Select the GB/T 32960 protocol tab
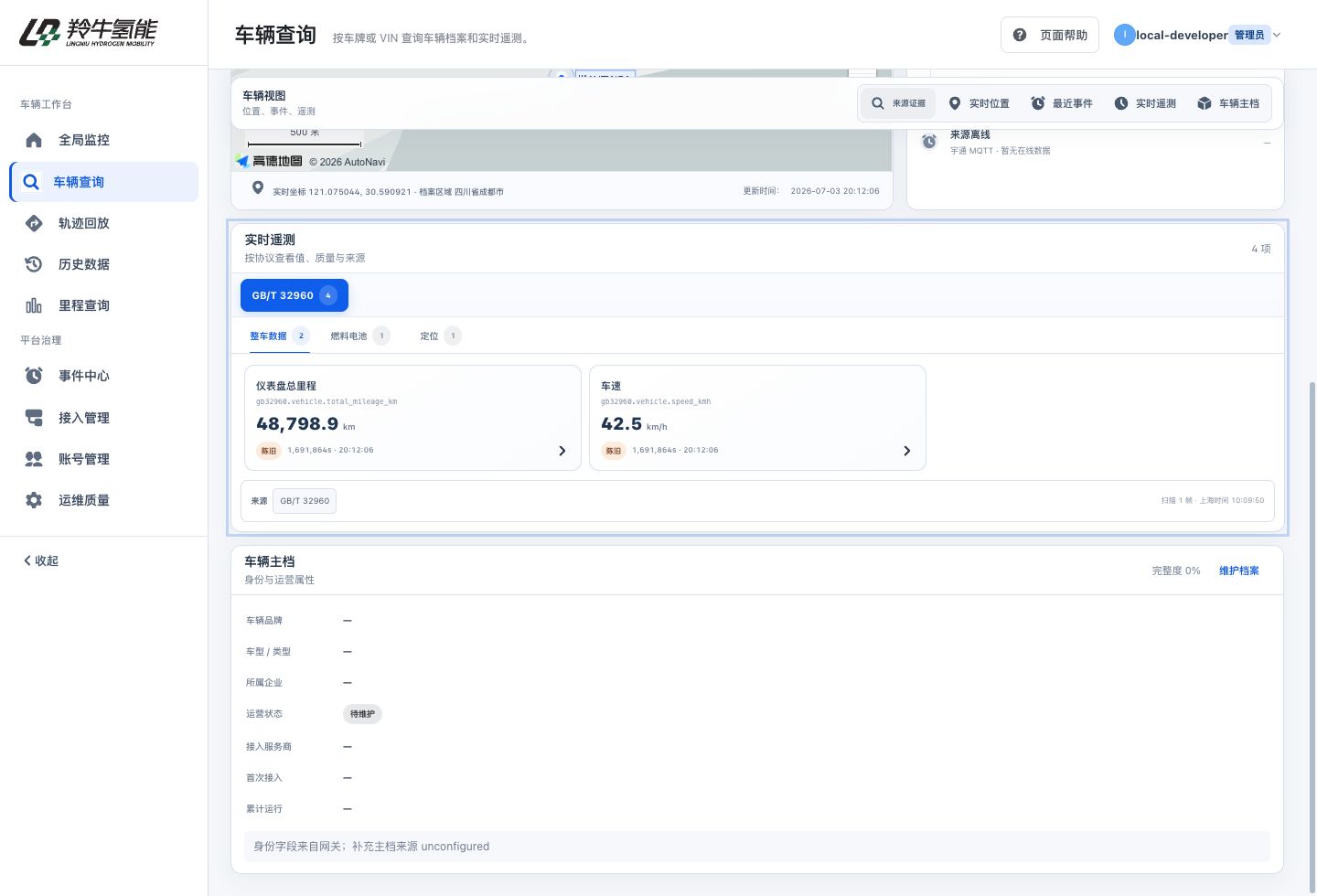 (x=294, y=295)
